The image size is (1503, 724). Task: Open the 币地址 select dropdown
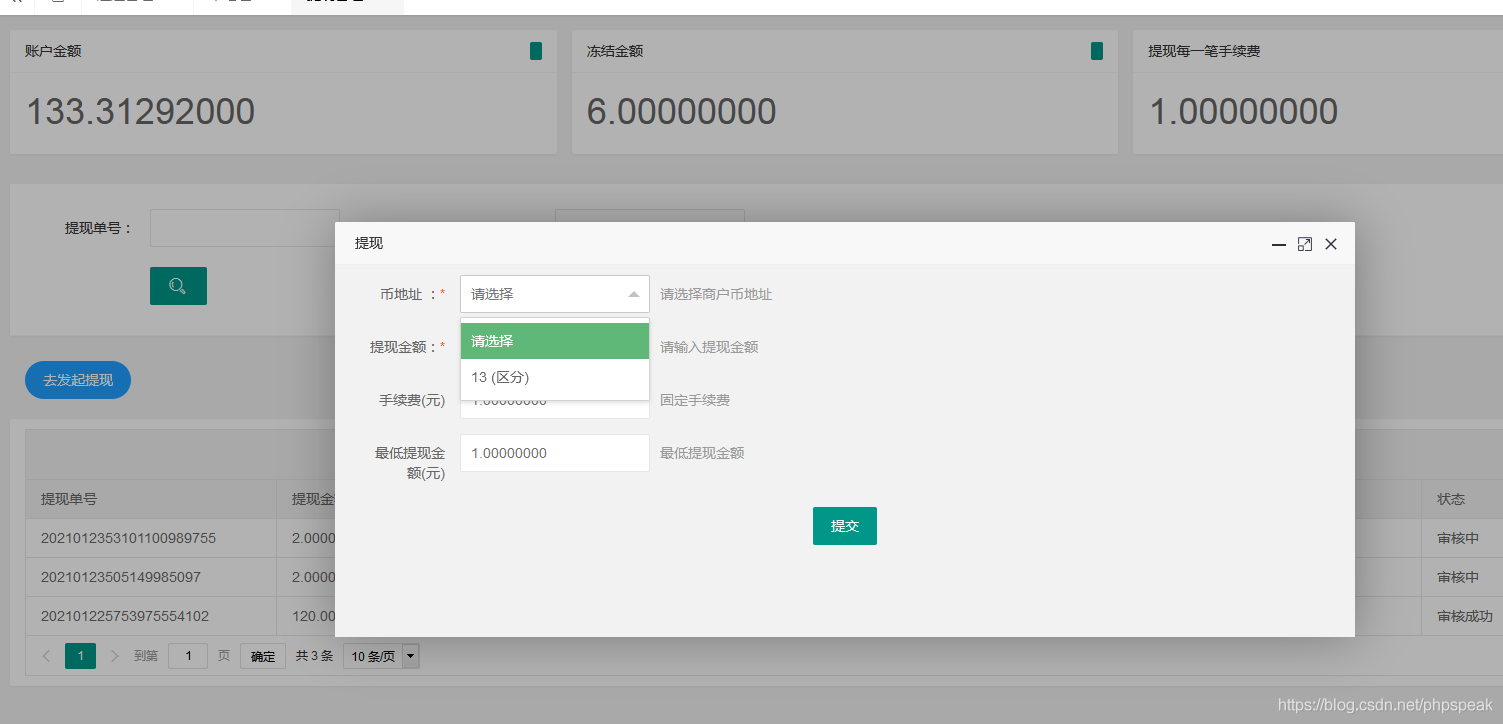click(x=555, y=294)
